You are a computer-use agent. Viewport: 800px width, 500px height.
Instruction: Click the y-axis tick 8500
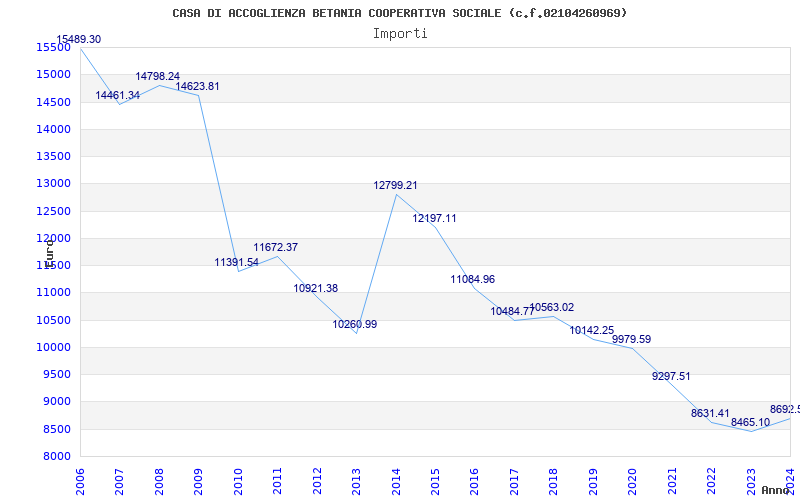[56, 429]
